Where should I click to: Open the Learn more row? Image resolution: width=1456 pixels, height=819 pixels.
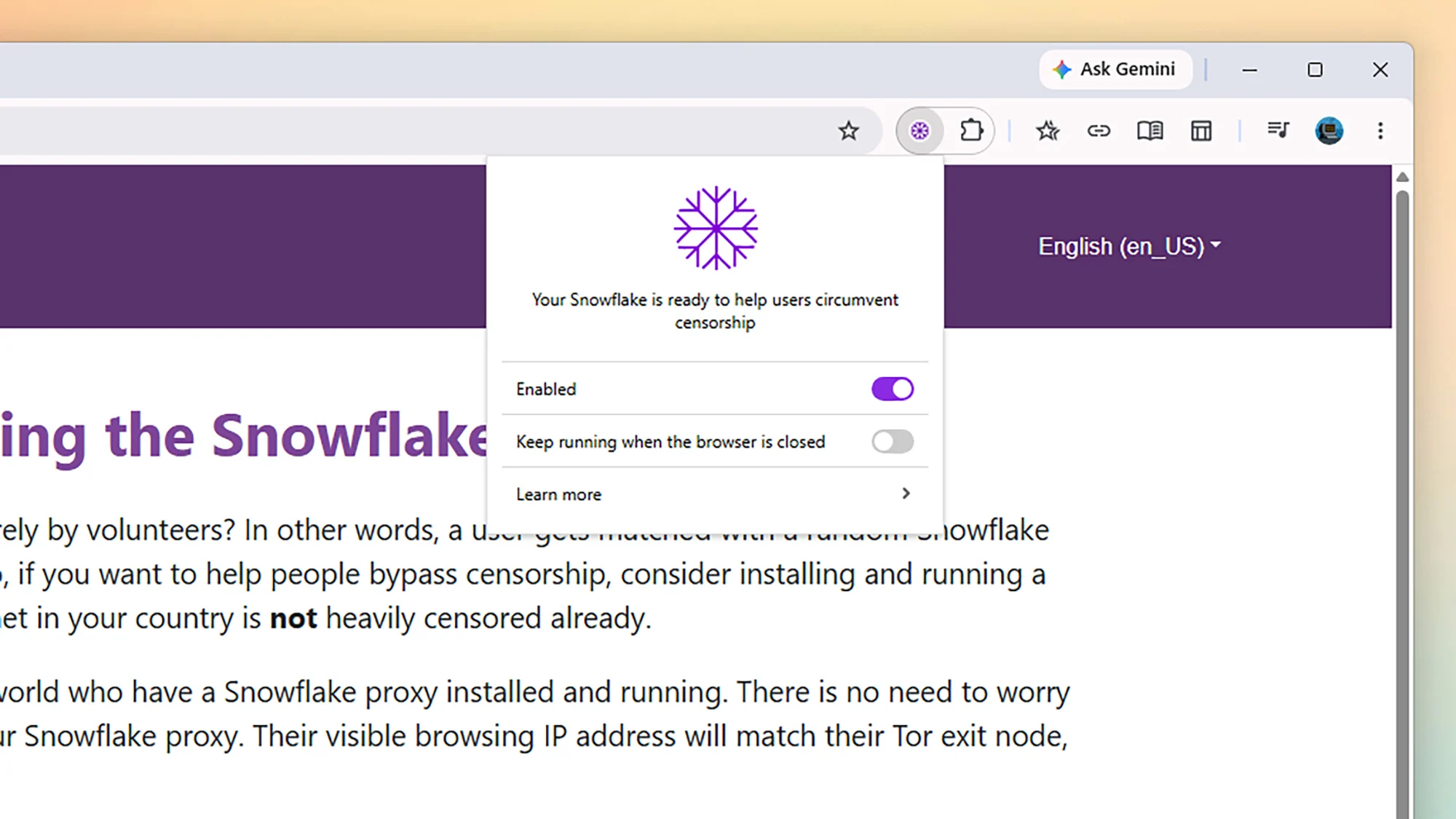[715, 494]
